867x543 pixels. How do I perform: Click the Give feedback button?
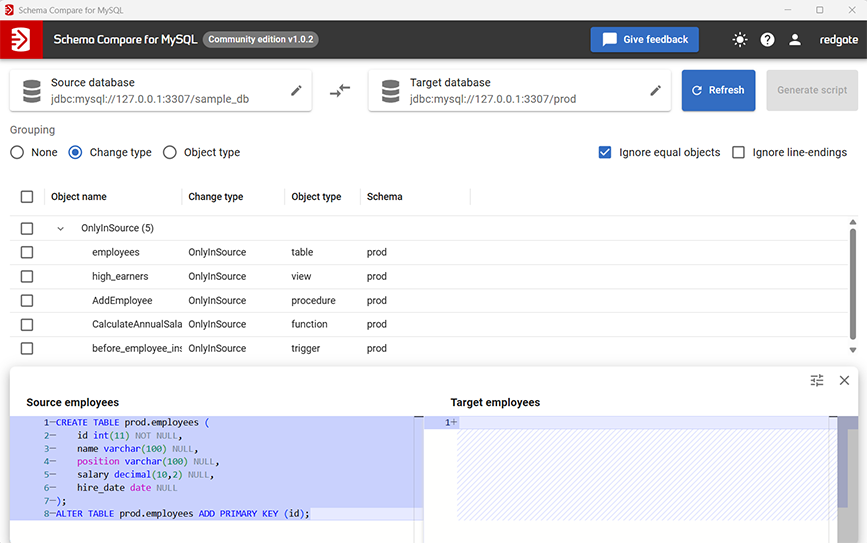(644, 40)
